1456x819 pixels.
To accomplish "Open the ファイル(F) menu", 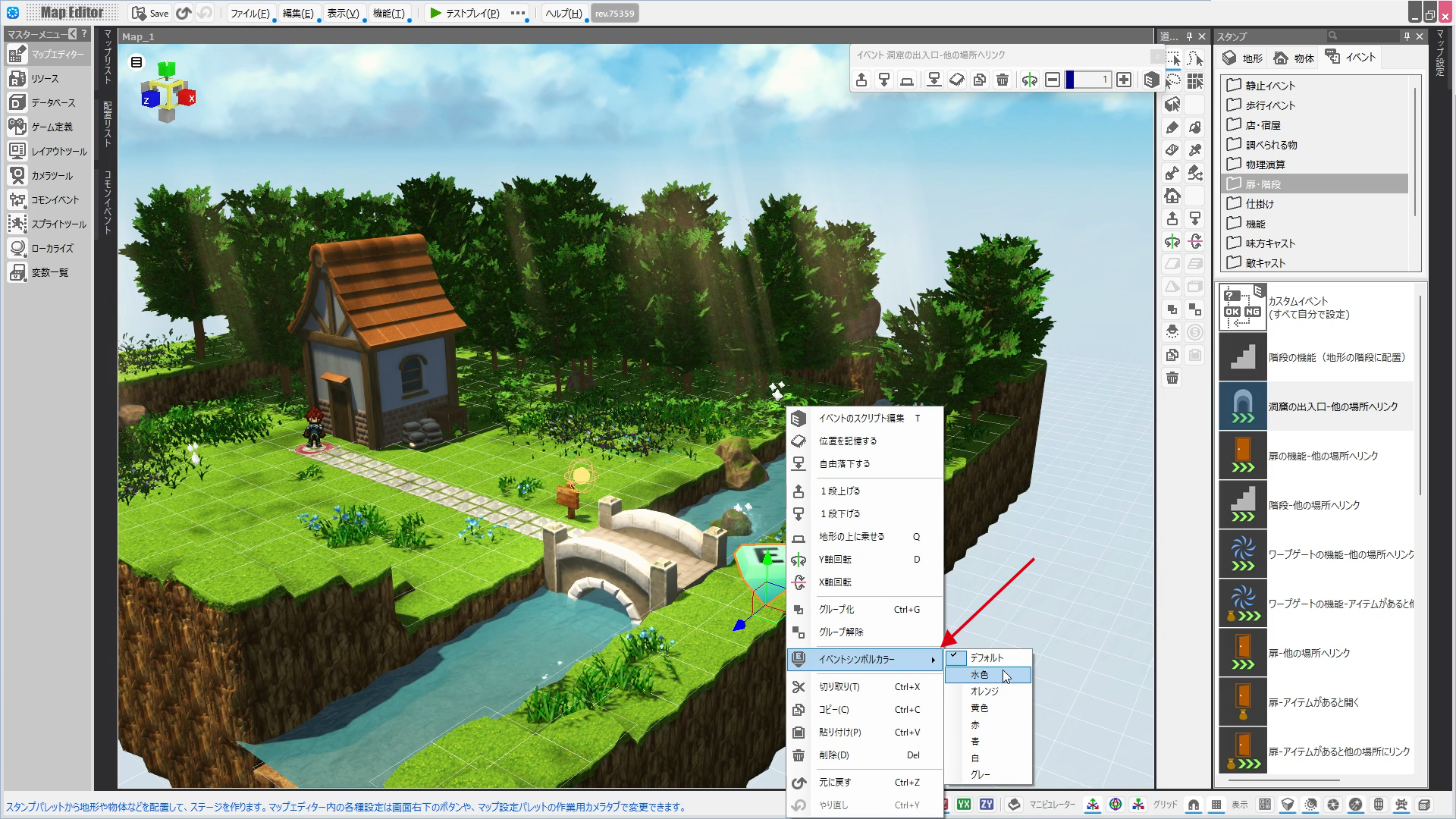I will click(250, 13).
